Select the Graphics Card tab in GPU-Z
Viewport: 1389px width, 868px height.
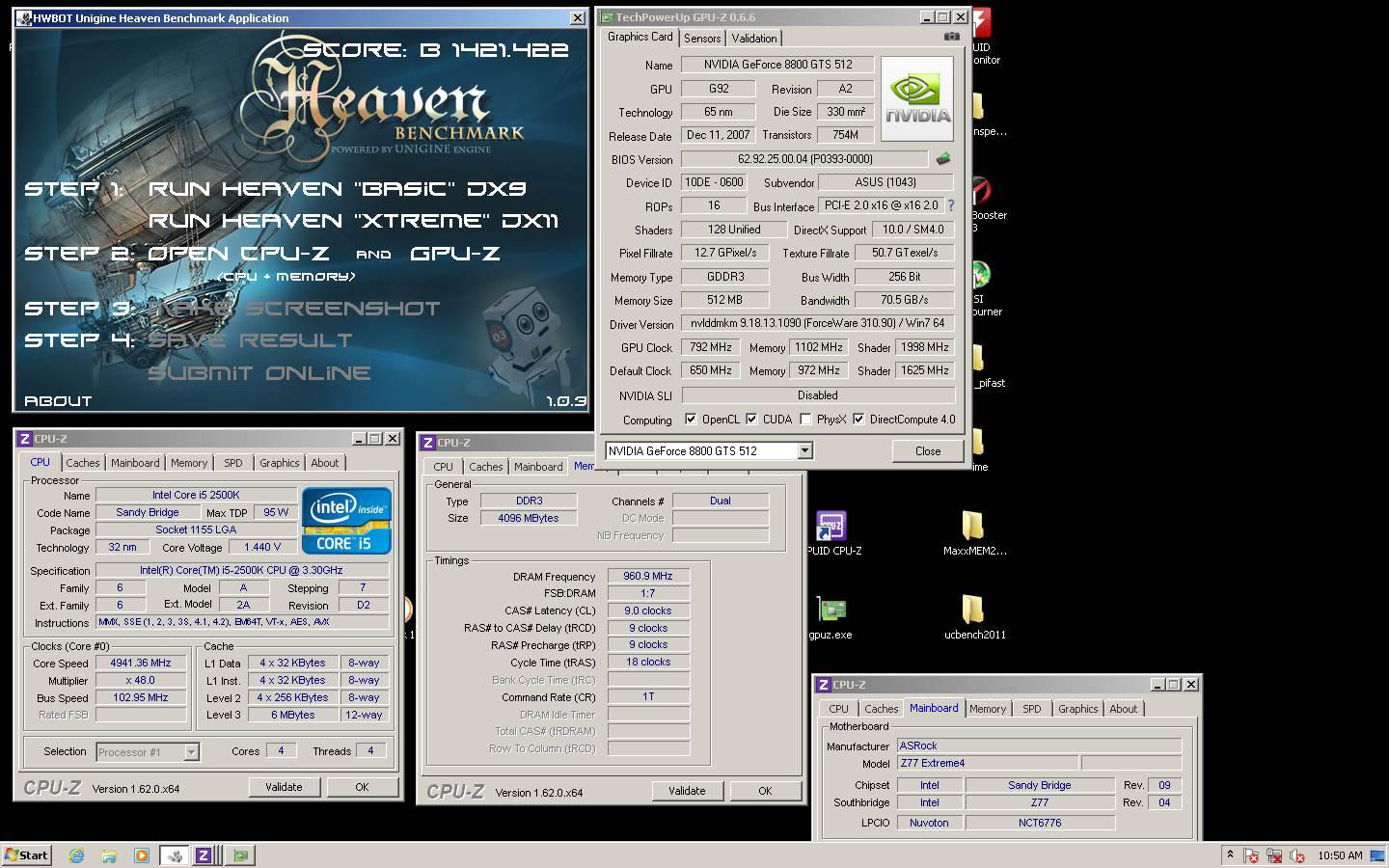pos(640,37)
